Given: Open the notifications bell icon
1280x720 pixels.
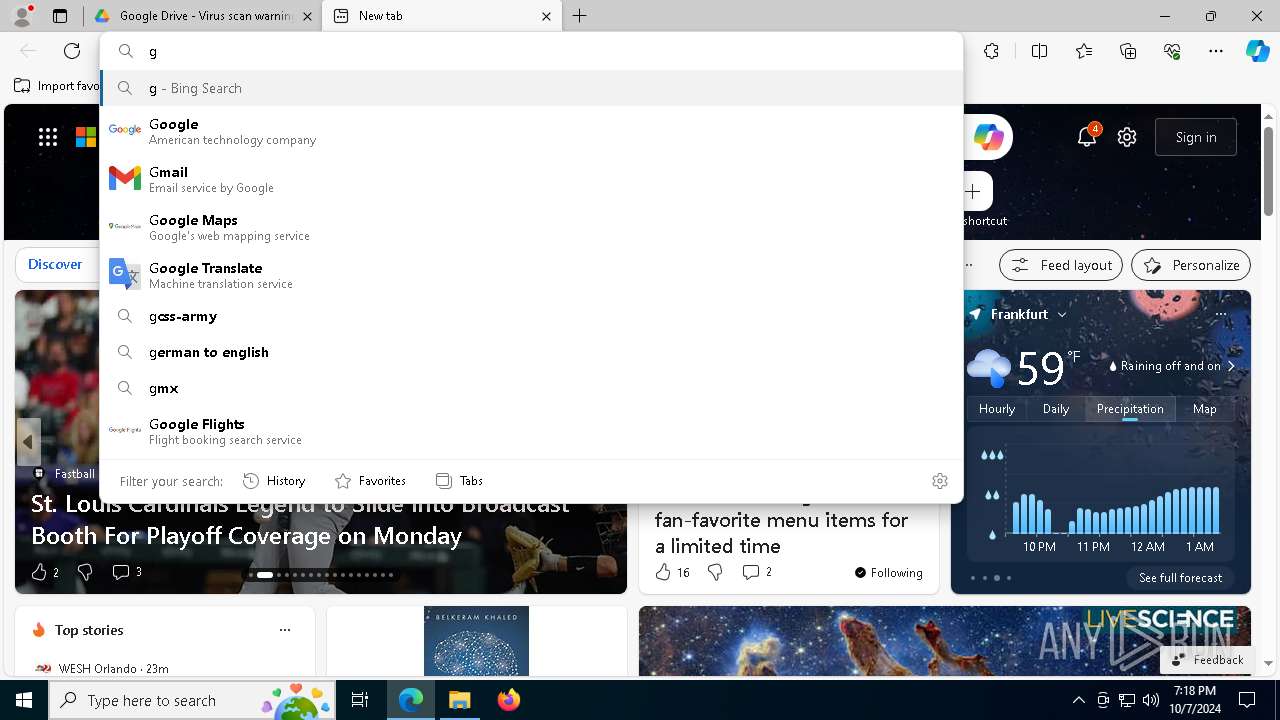Looking at the screenshot, I should (1087, 137).
